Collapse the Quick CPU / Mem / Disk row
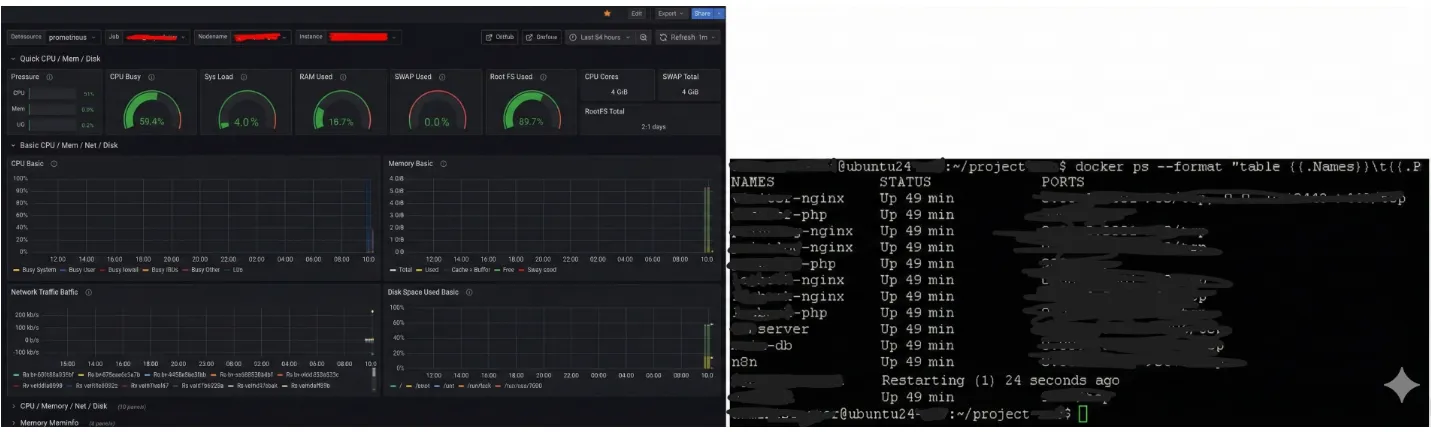 (x=56, y=59)
